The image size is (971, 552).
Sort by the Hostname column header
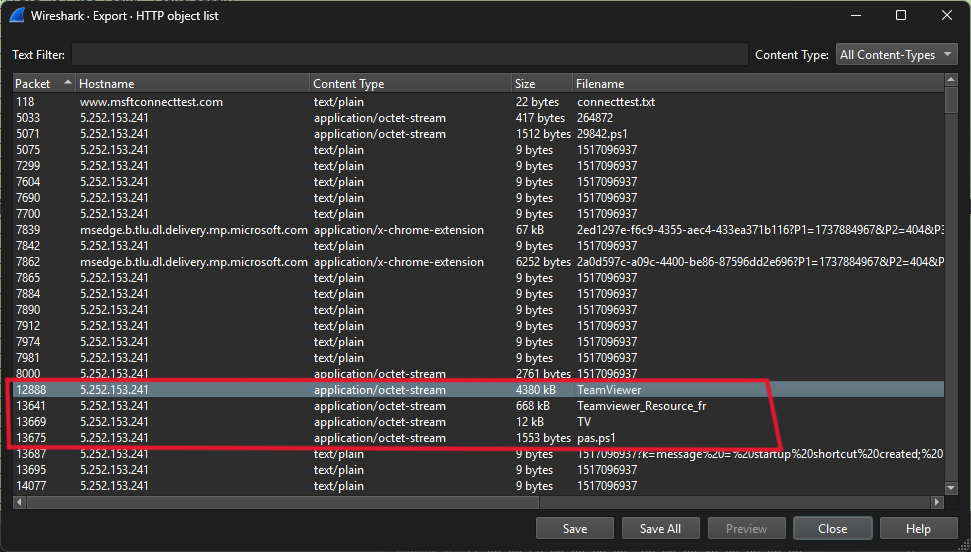click(x=190, y=84)
